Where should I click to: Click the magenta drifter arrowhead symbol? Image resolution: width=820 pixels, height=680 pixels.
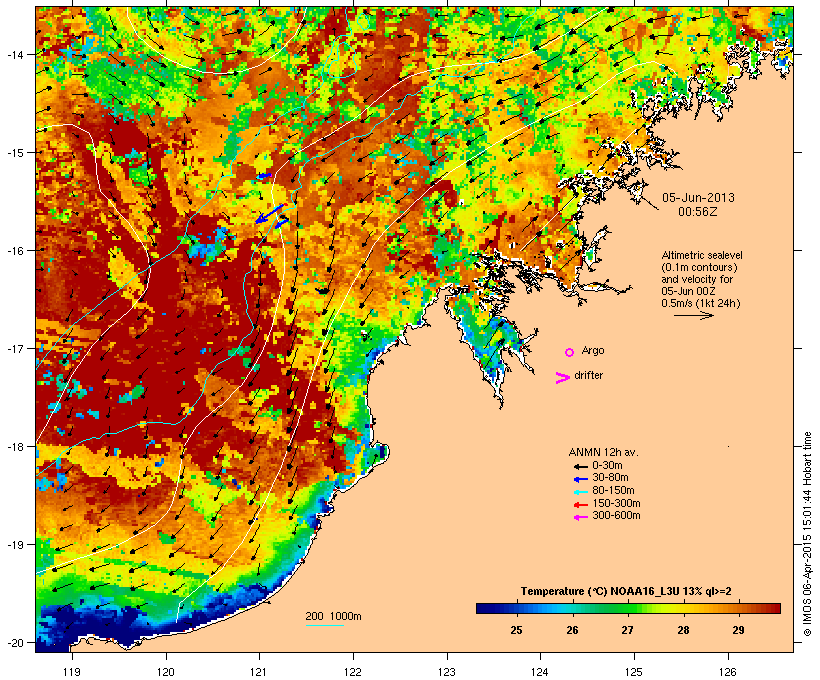click(563, 378)
